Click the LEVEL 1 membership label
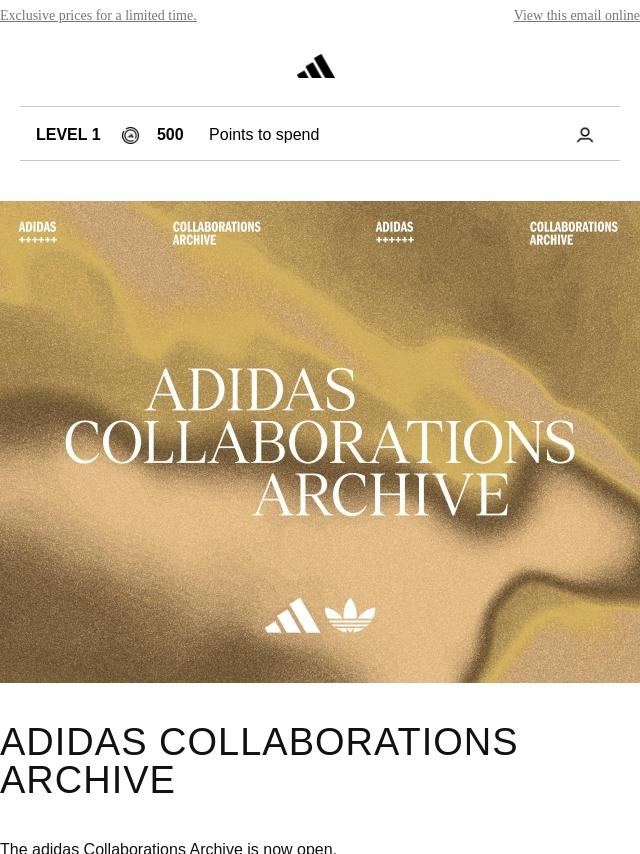640x854 pixels. point(68,135)
